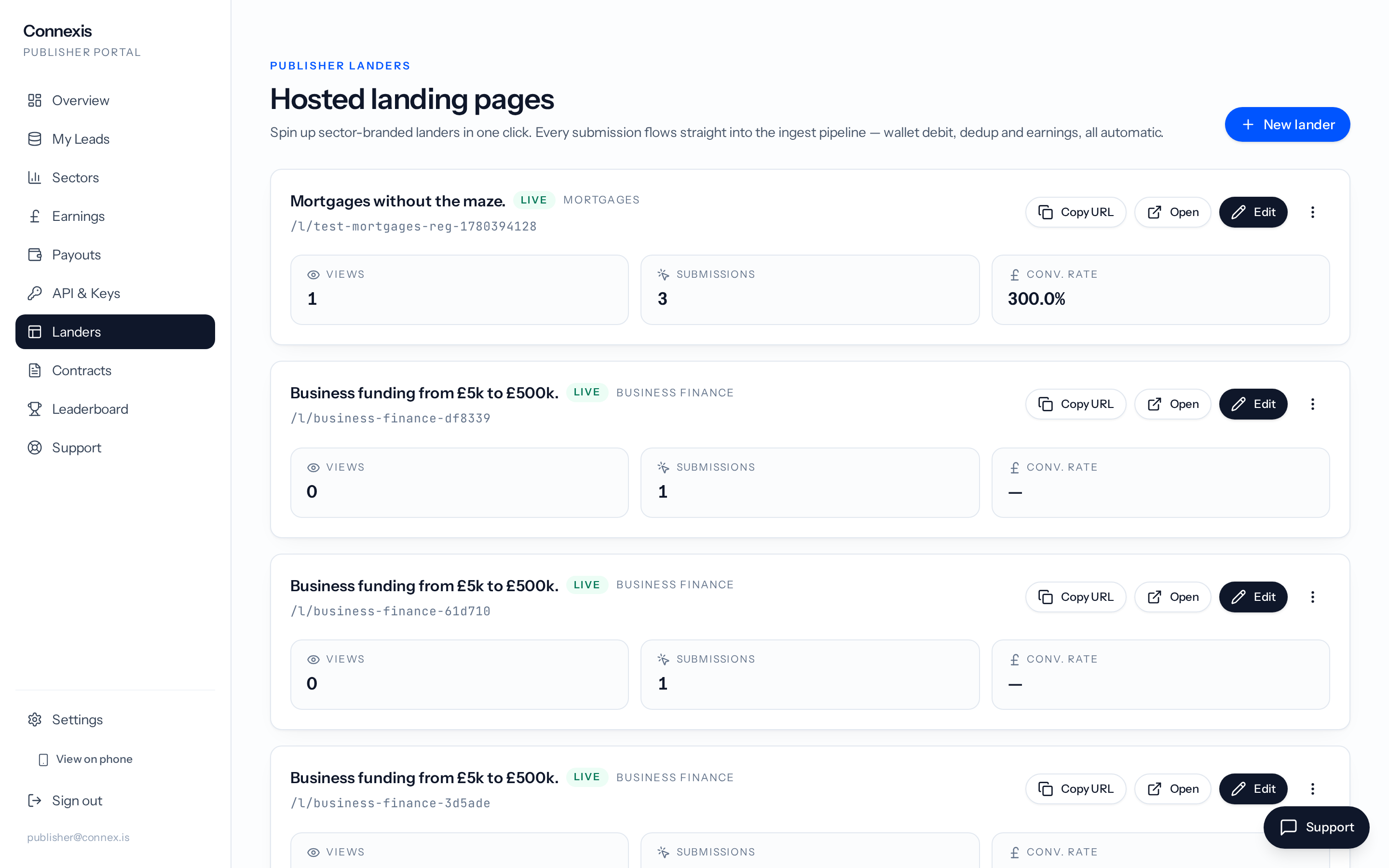
Task: Click the 300.0% conversion rate value
Action: [x=1036, y=298]
